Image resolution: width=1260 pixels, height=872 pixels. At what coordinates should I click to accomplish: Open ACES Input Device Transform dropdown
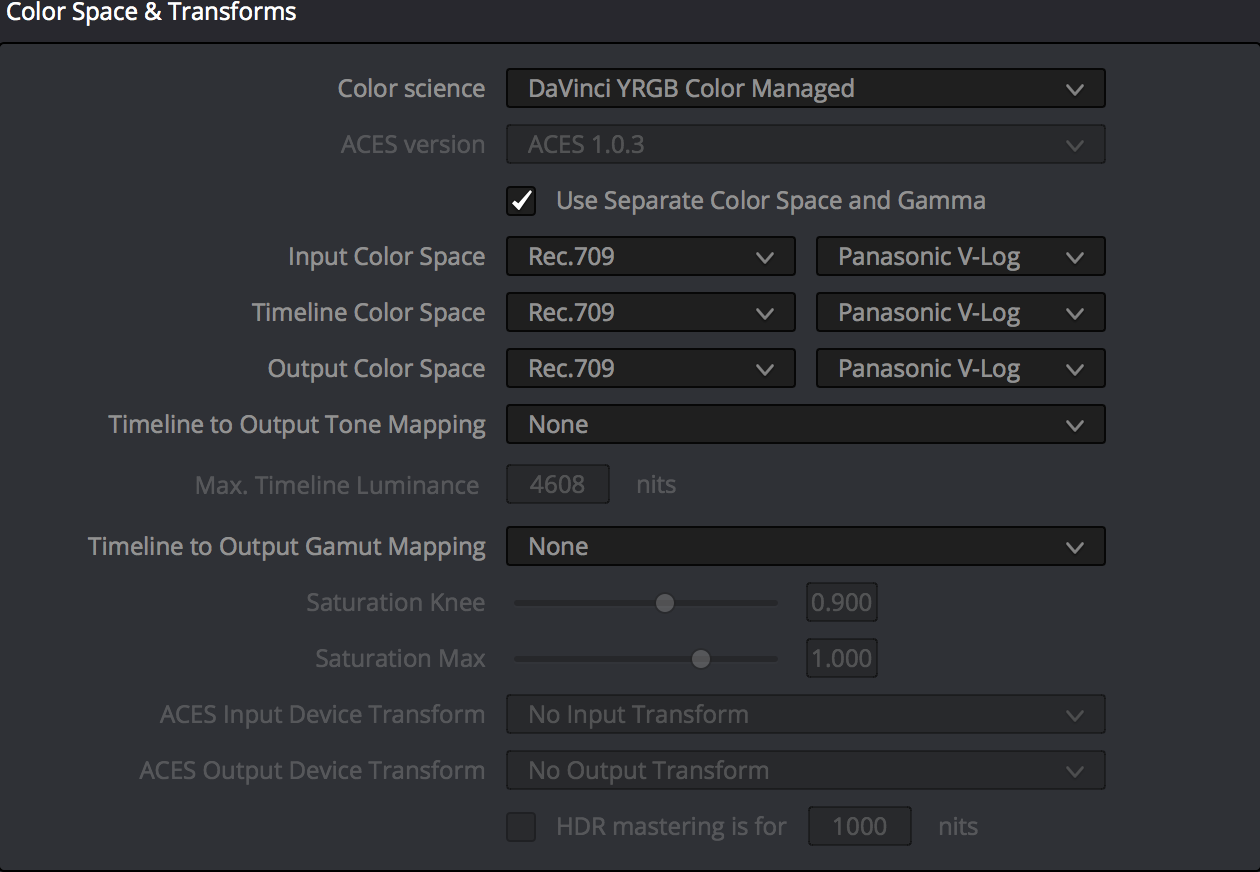pos(805,714)
